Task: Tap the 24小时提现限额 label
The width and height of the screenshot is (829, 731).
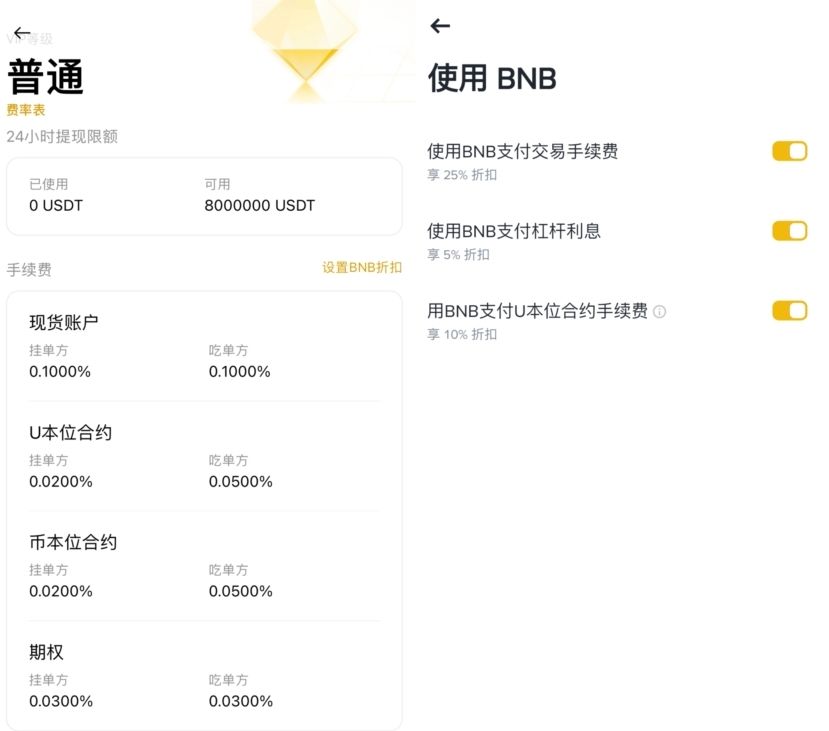Action: click(62, 136)
